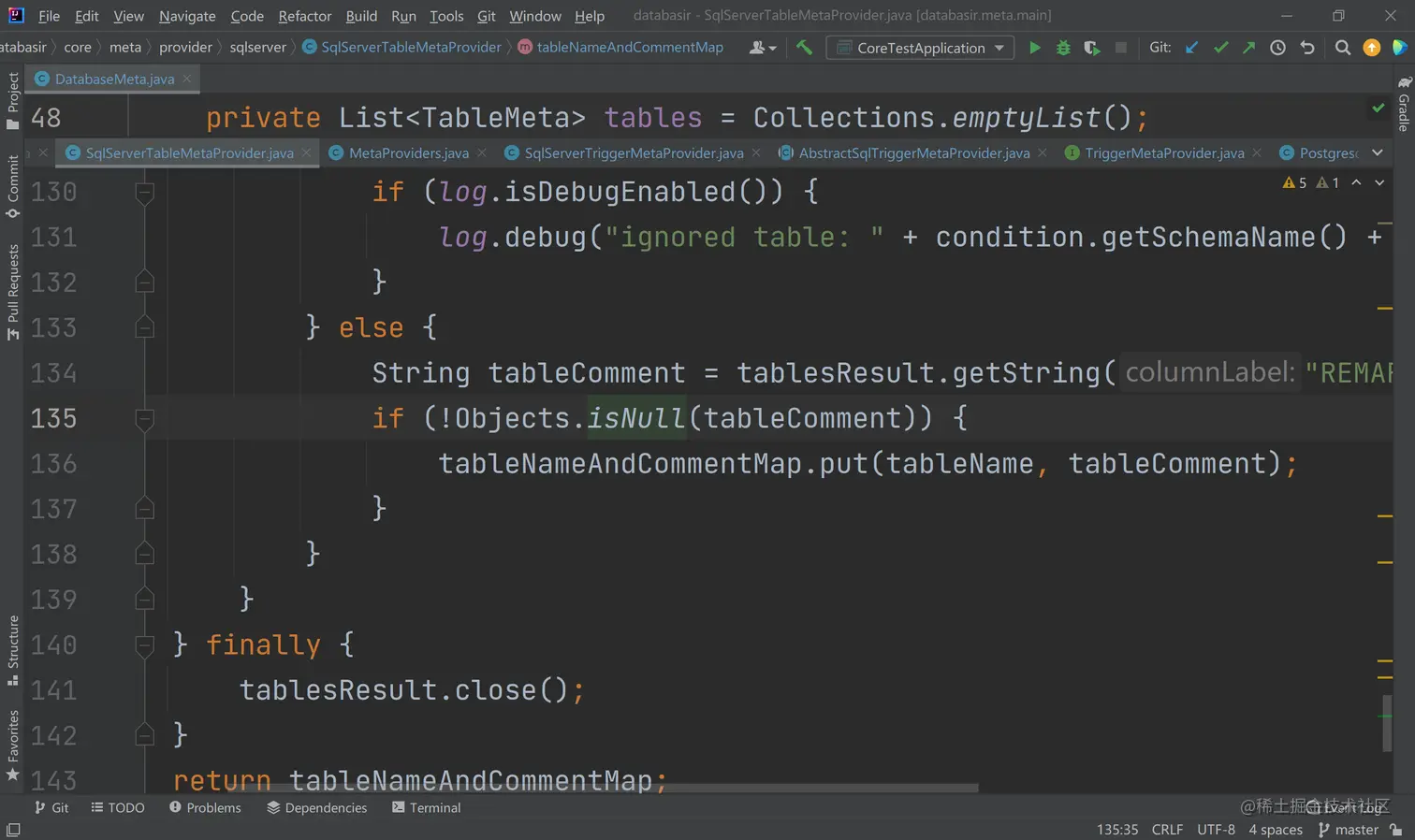Show Git history with the clock icon
This screenshot has height=840, width=1415.
[x=1277, y=48]
